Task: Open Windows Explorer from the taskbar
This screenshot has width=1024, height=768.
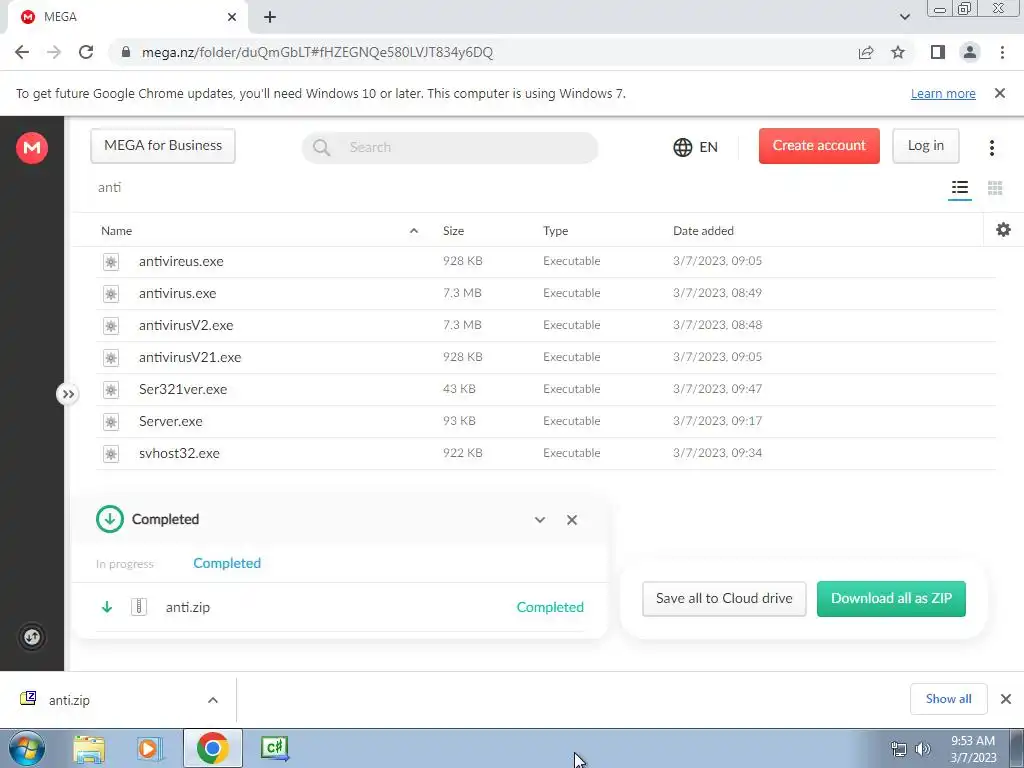Action: tap(89, 749)
